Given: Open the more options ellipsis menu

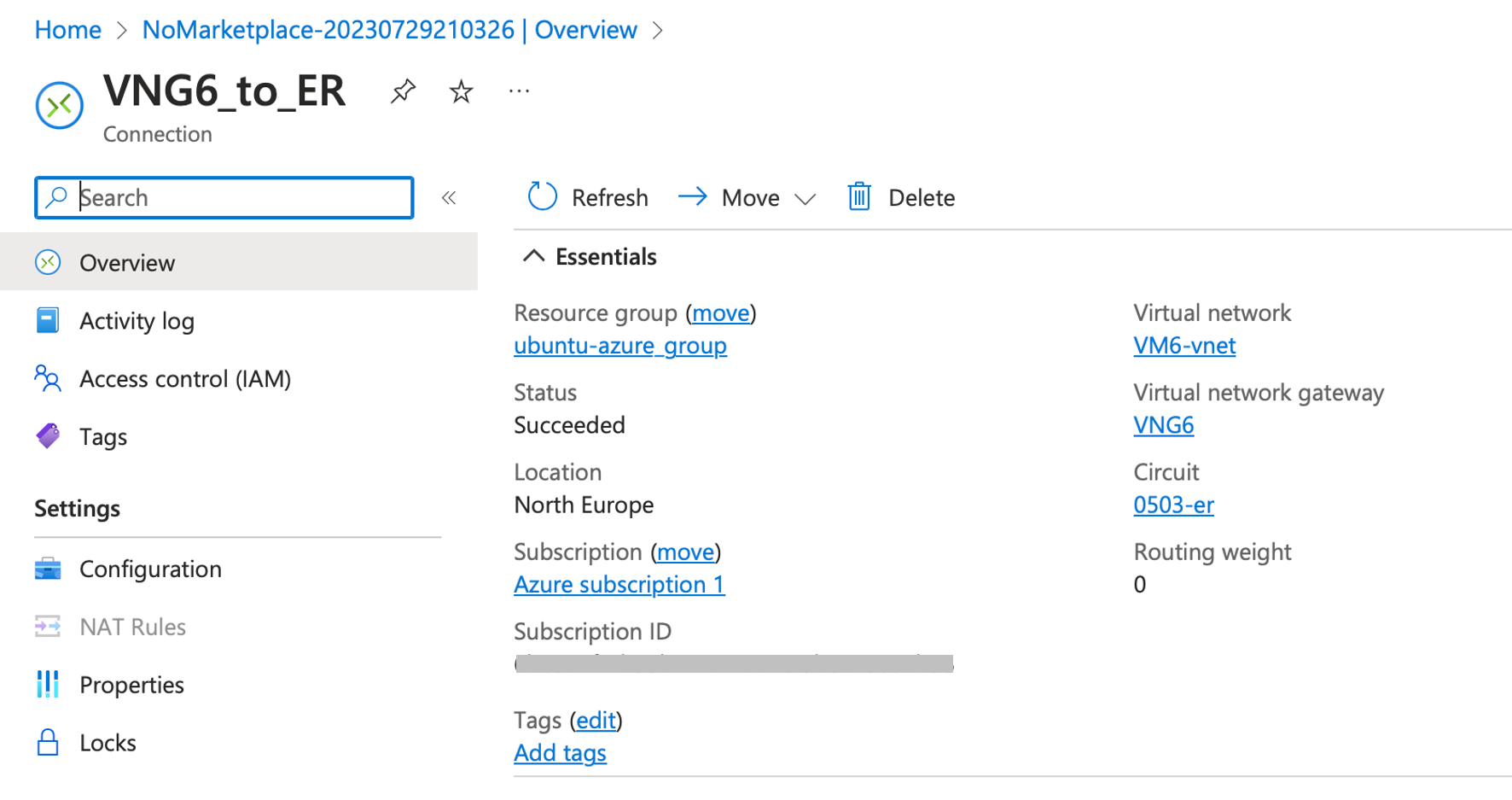Looking at the screenshot, I should [519, 91].
